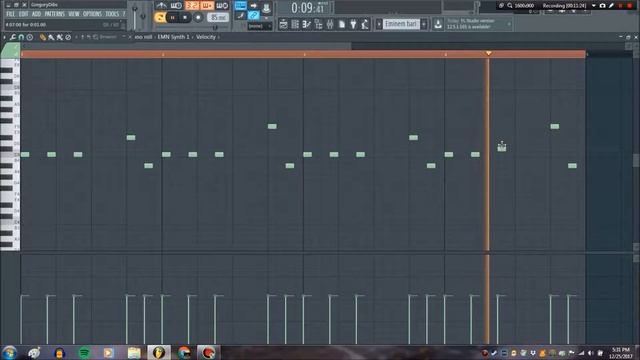Open FL Studio taskbar icon
This screenshot has width=640, height=360.
click(x=159, y=353)
